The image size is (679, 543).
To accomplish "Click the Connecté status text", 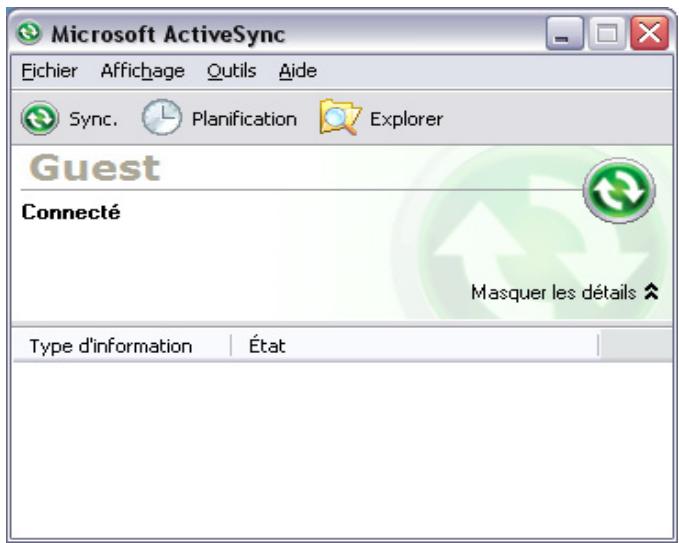I will click(x=71, y=212).
